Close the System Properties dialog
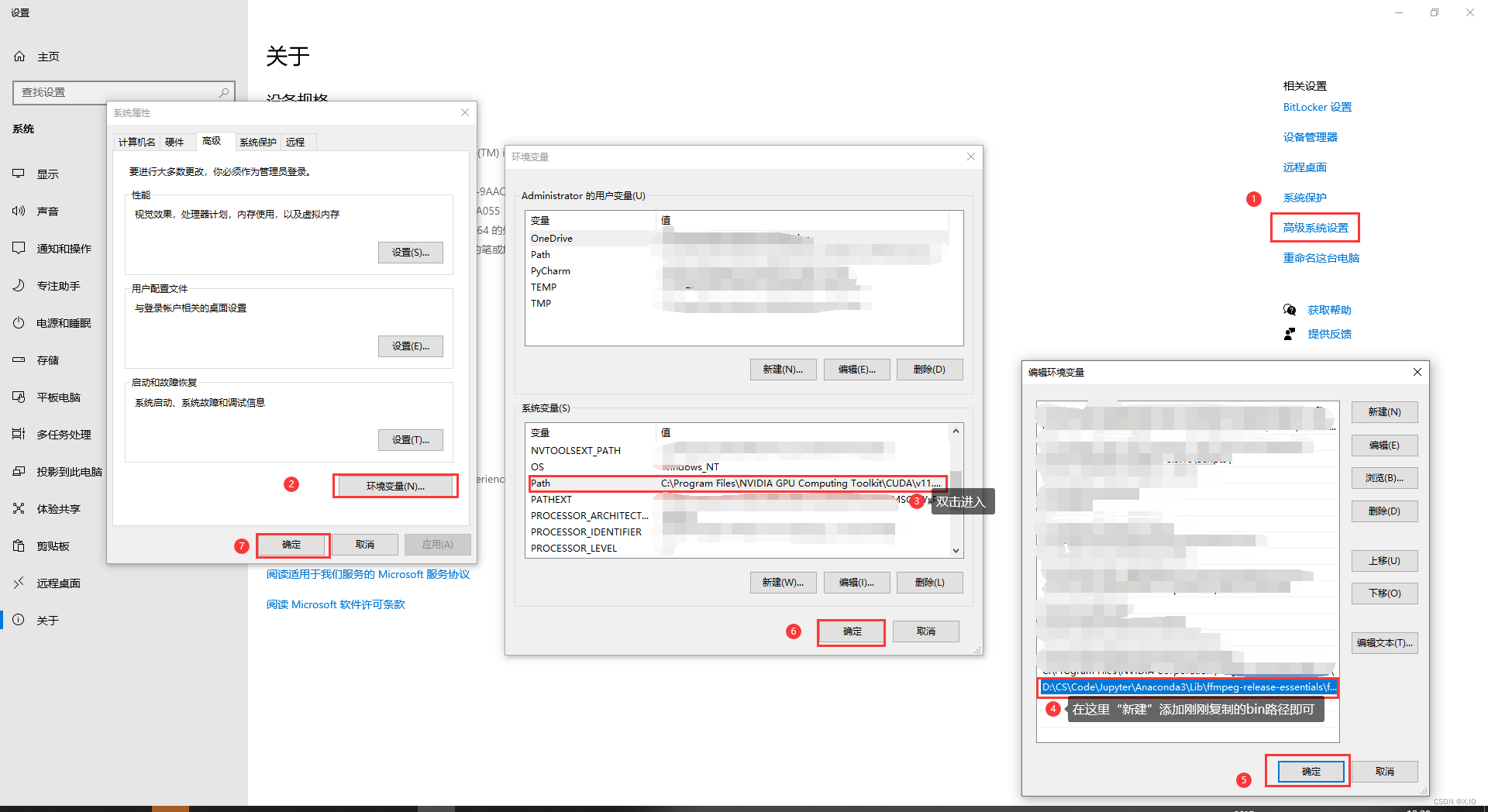The image size is (1488, 812). pos(465,112)
